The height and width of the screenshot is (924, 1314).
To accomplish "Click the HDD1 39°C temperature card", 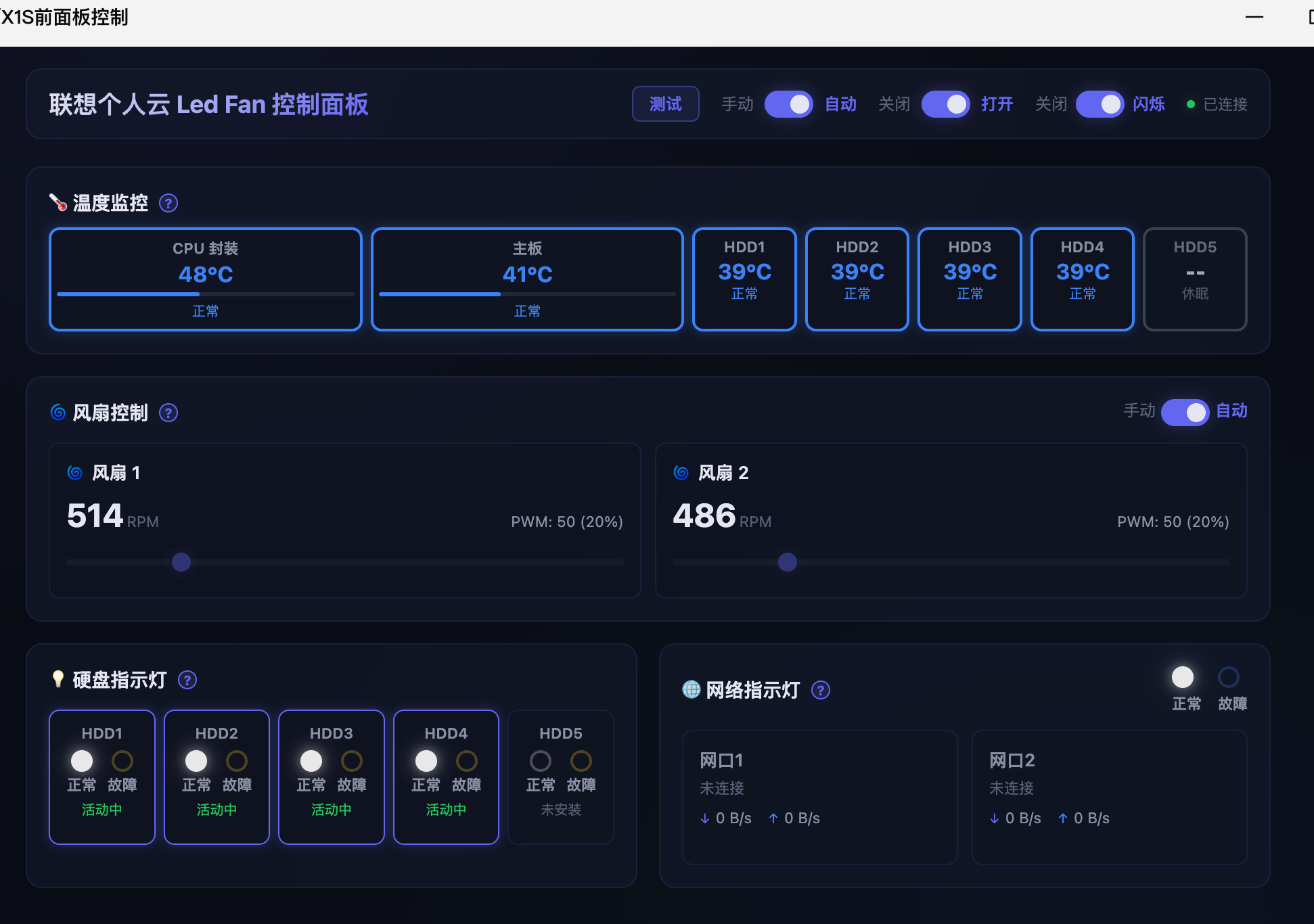I will [744, 279].
